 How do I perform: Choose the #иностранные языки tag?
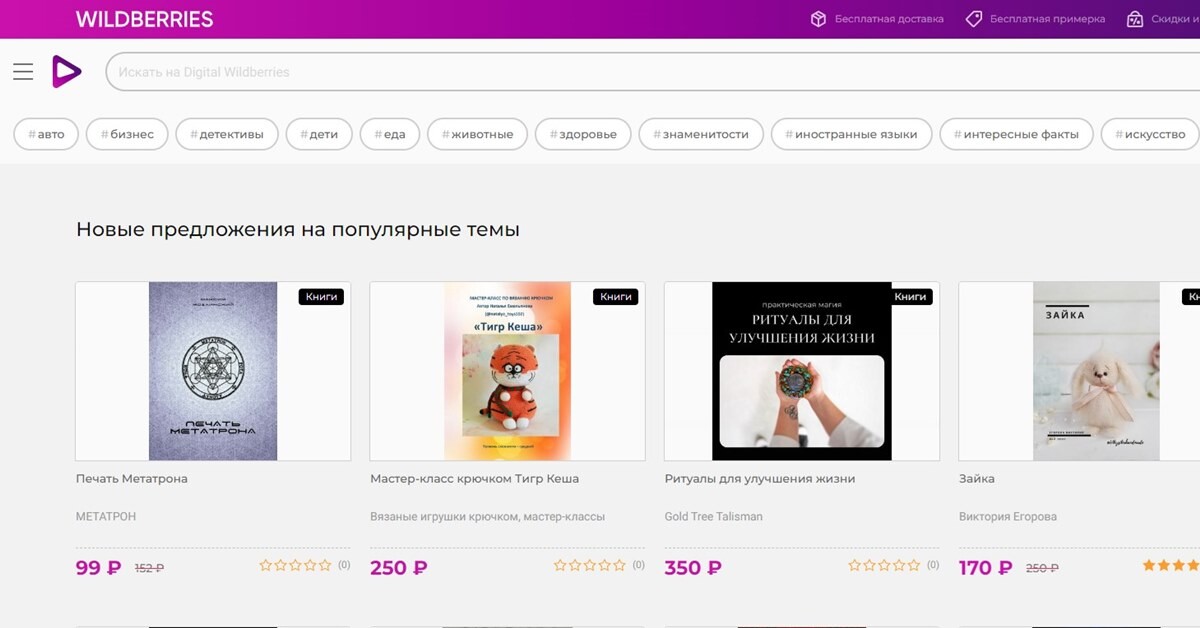click(851, 134)
